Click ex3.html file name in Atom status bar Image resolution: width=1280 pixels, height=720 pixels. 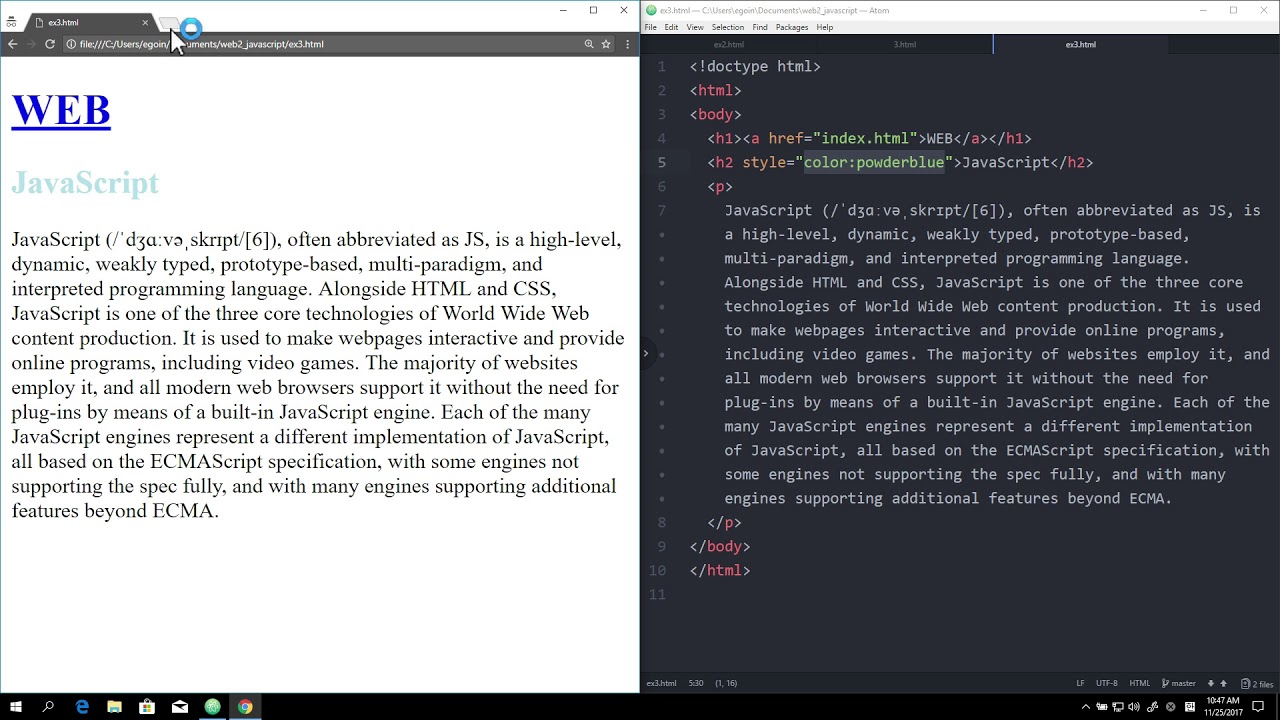point(661,683)
